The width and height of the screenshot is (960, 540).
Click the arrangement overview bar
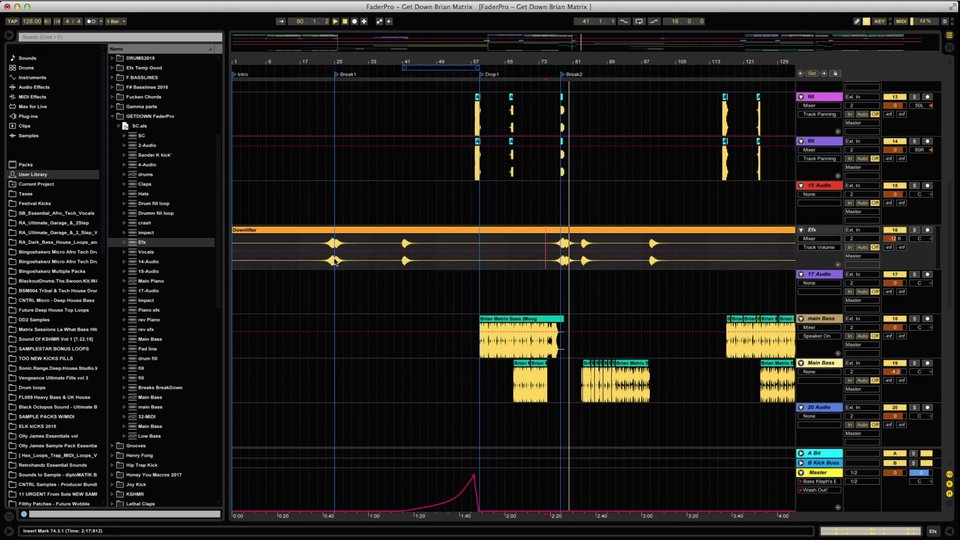click(585, 42)
